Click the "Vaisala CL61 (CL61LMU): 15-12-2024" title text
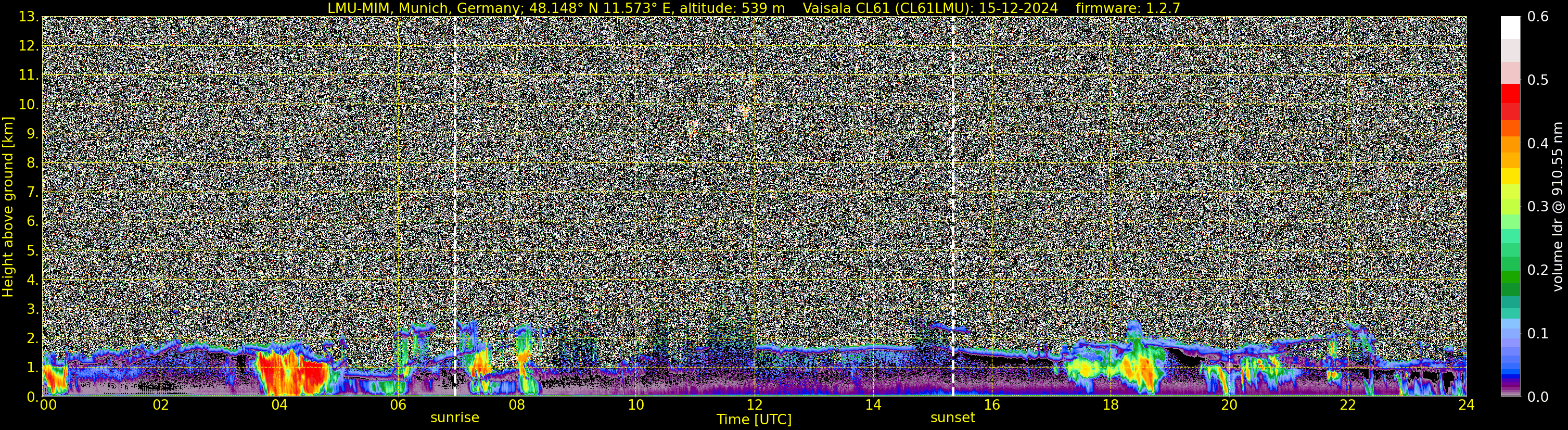1568x430 pixels. click(x=930, y=8)
